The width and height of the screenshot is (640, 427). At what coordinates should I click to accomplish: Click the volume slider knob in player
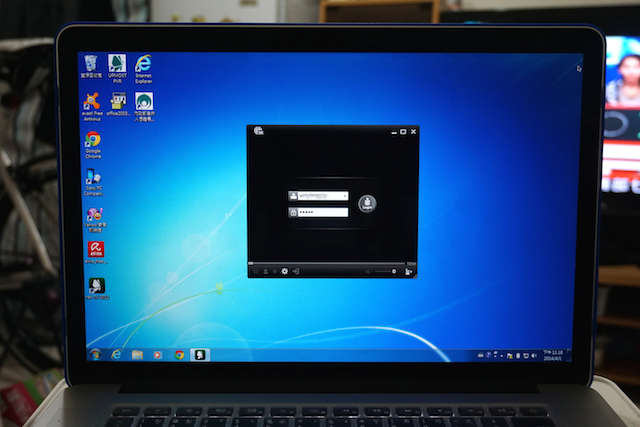coord(394,271)
